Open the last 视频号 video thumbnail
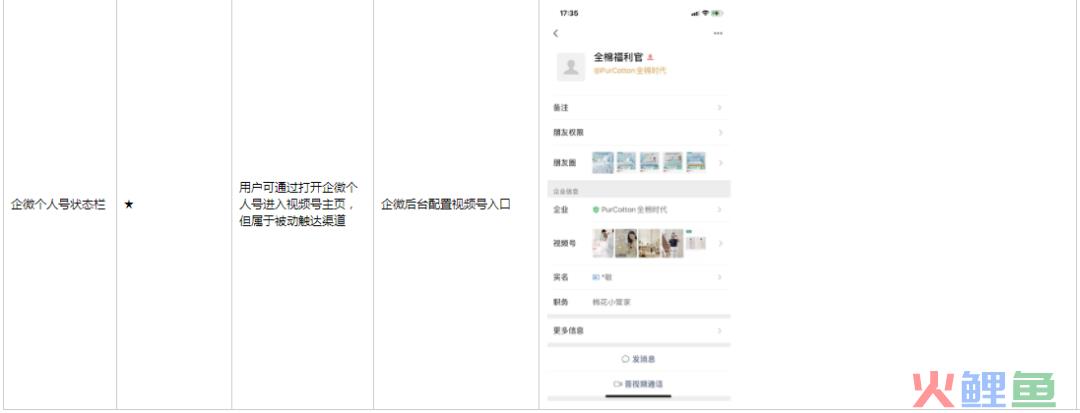Image resolution: width=1080 pixels, height=413 pixels. tap(696, 240)
